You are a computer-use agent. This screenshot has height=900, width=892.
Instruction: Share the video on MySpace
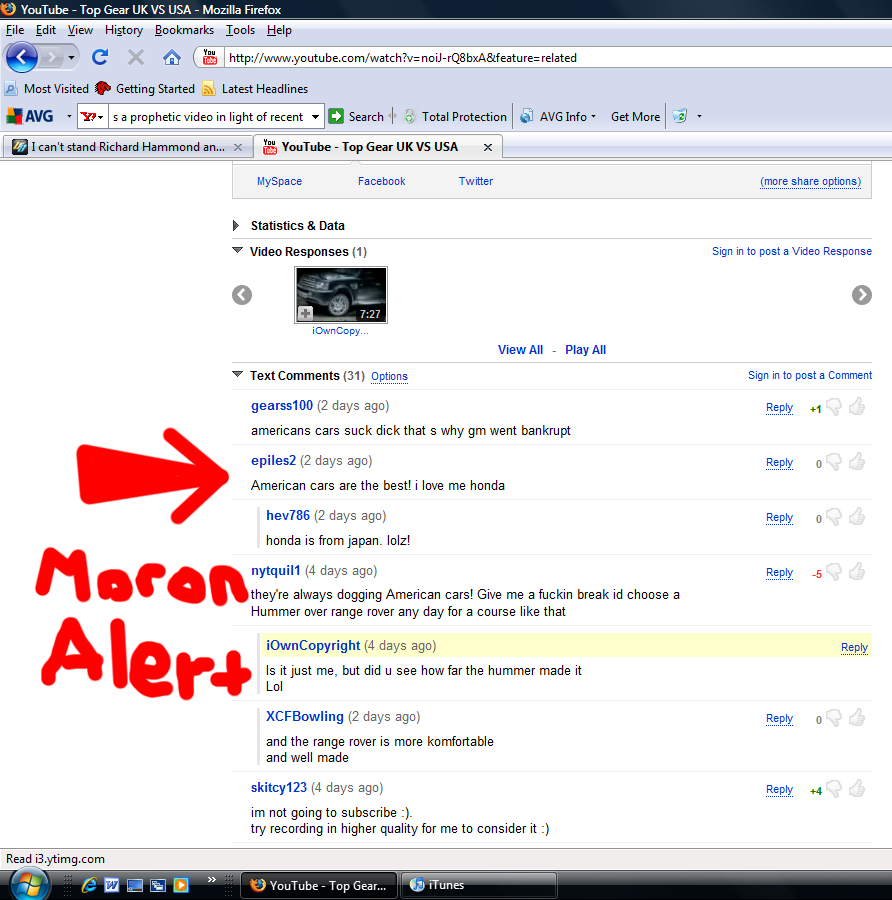pos(279,181)
